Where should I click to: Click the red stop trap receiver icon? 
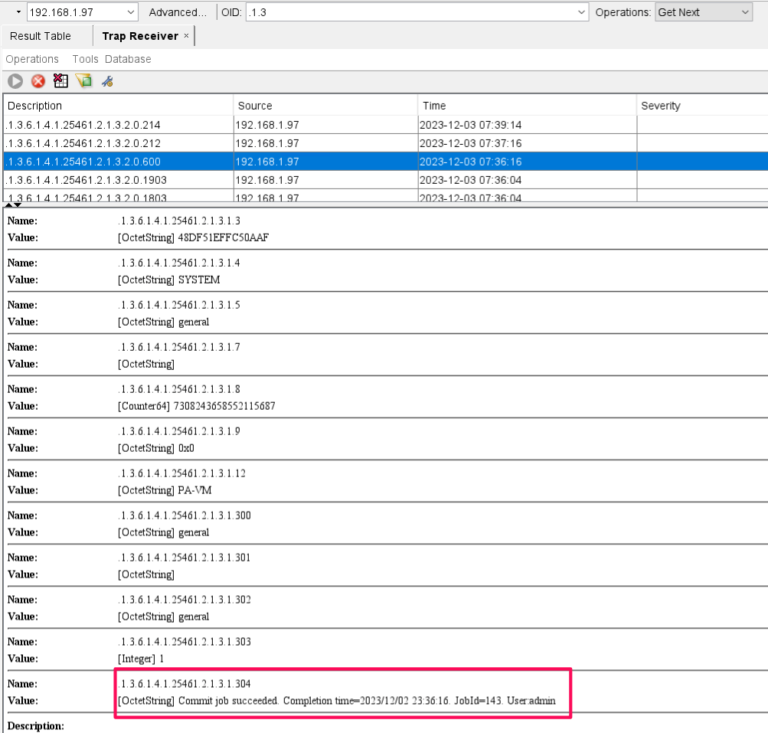click(x=38, y=81)
